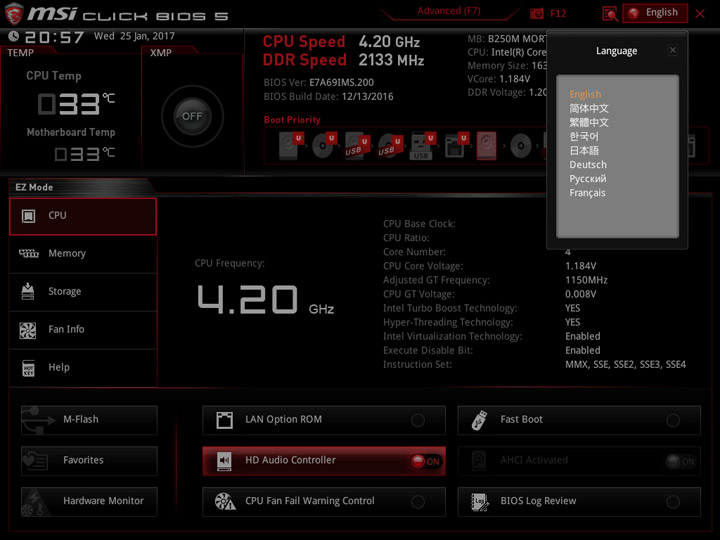Choose 日本語 in the Language list
The image size is (720, 540).
pos(584,151)
